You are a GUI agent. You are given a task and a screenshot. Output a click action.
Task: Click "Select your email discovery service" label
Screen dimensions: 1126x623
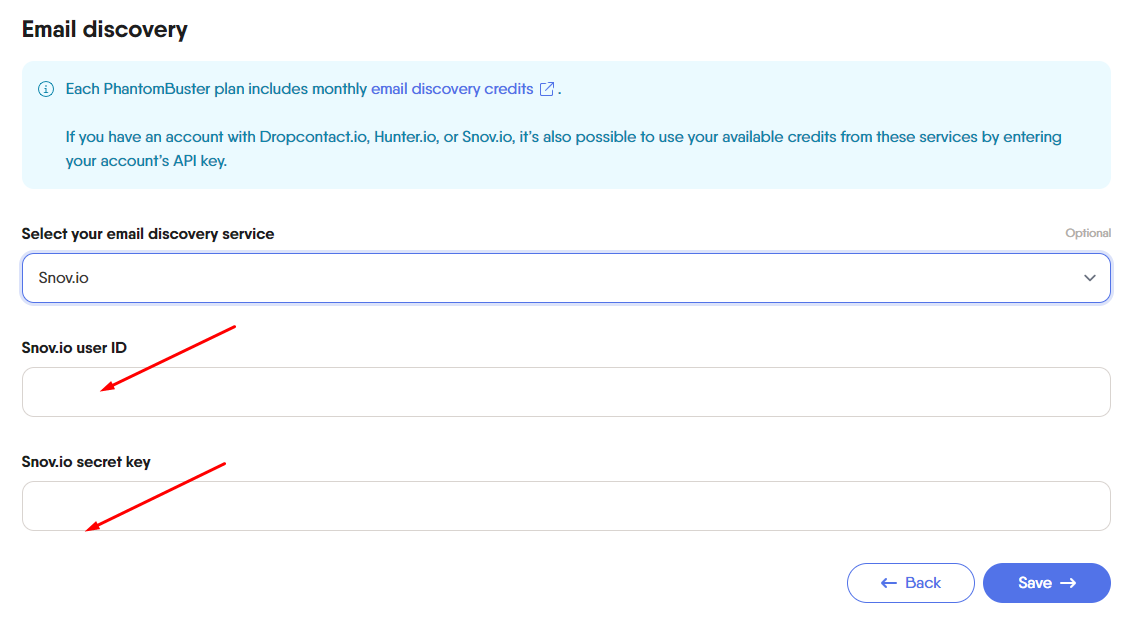click(x=148, y=234)
